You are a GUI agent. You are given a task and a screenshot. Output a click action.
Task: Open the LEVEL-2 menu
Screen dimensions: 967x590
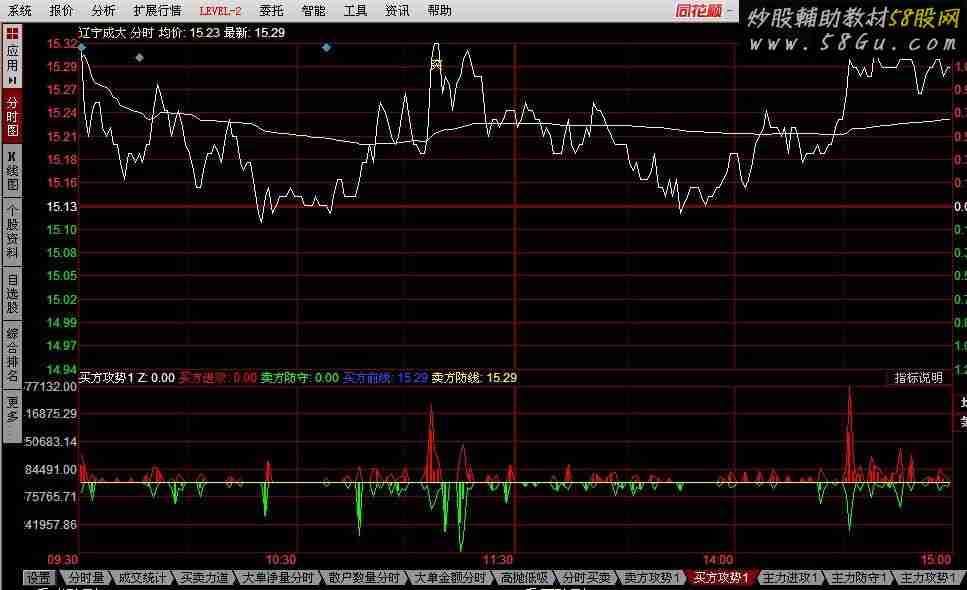click(220, 10)
